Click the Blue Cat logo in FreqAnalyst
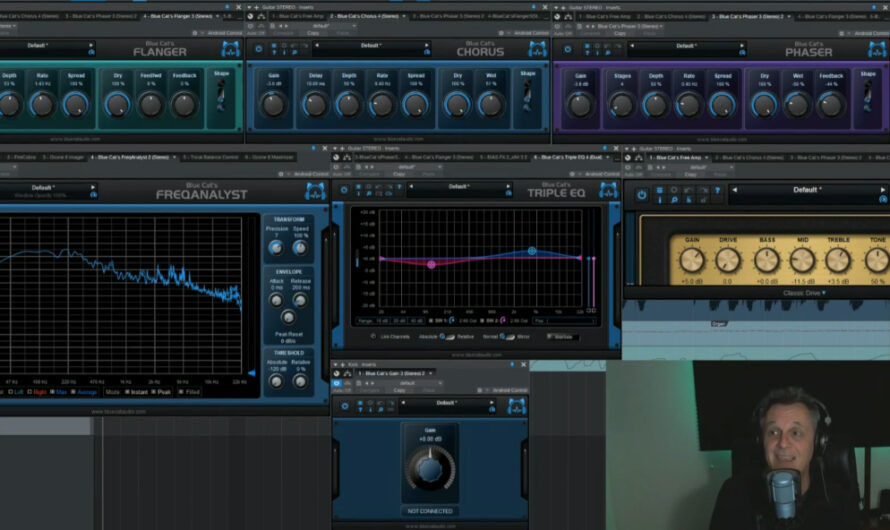This screenshot has width=890, height=530. (x=316, y=191)
